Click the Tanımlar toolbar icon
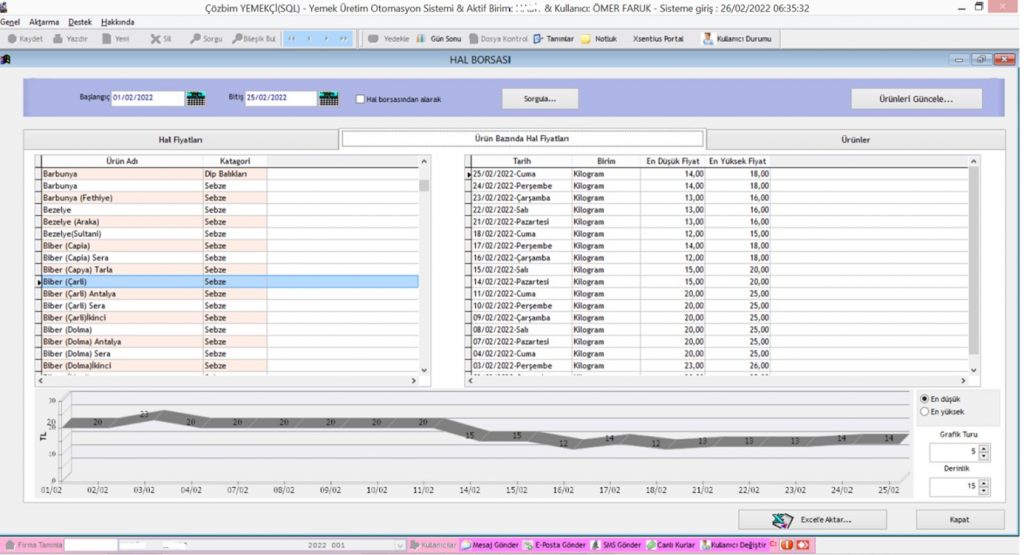The height and width of the screenshot is (555, 1024). point(553,39)
